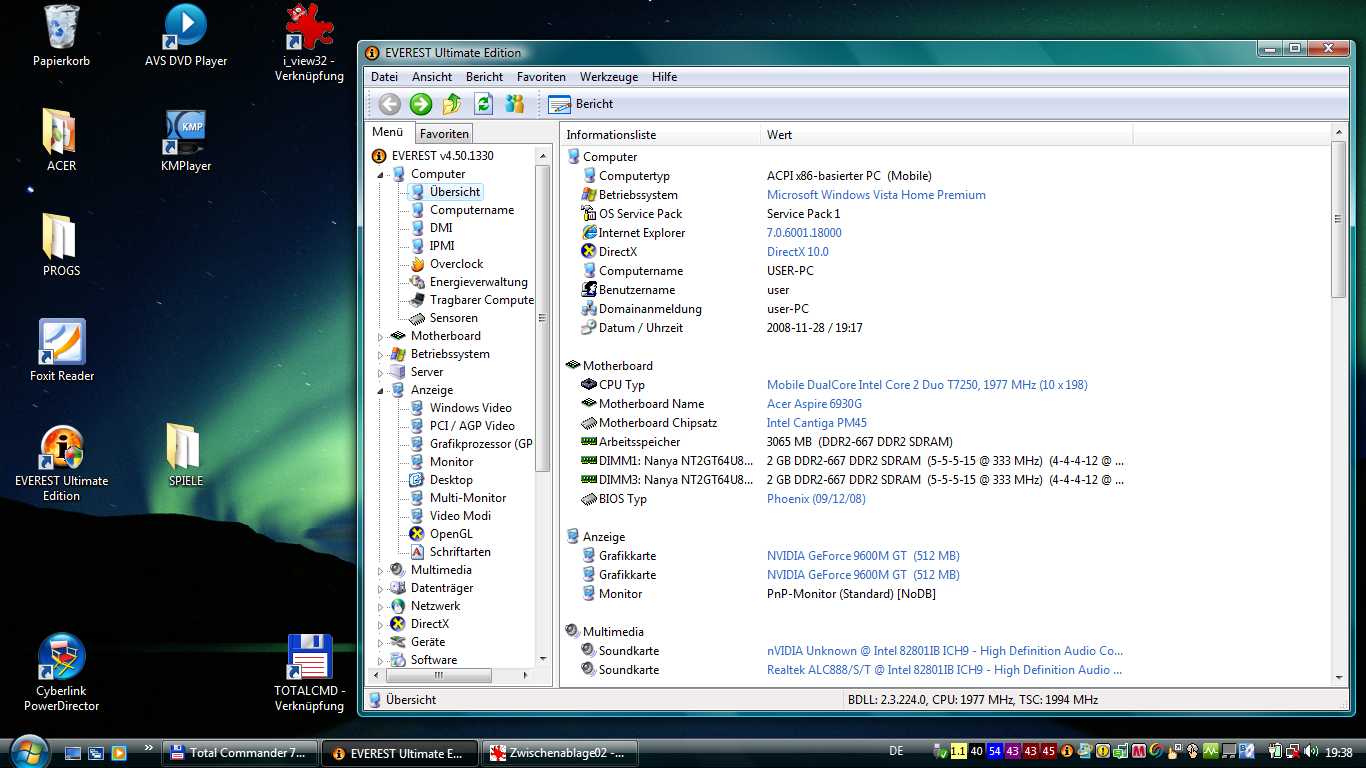Open Foxit Reader desktop icon
This screenshot has width=1366, height=768.
(x=61, y=351)
